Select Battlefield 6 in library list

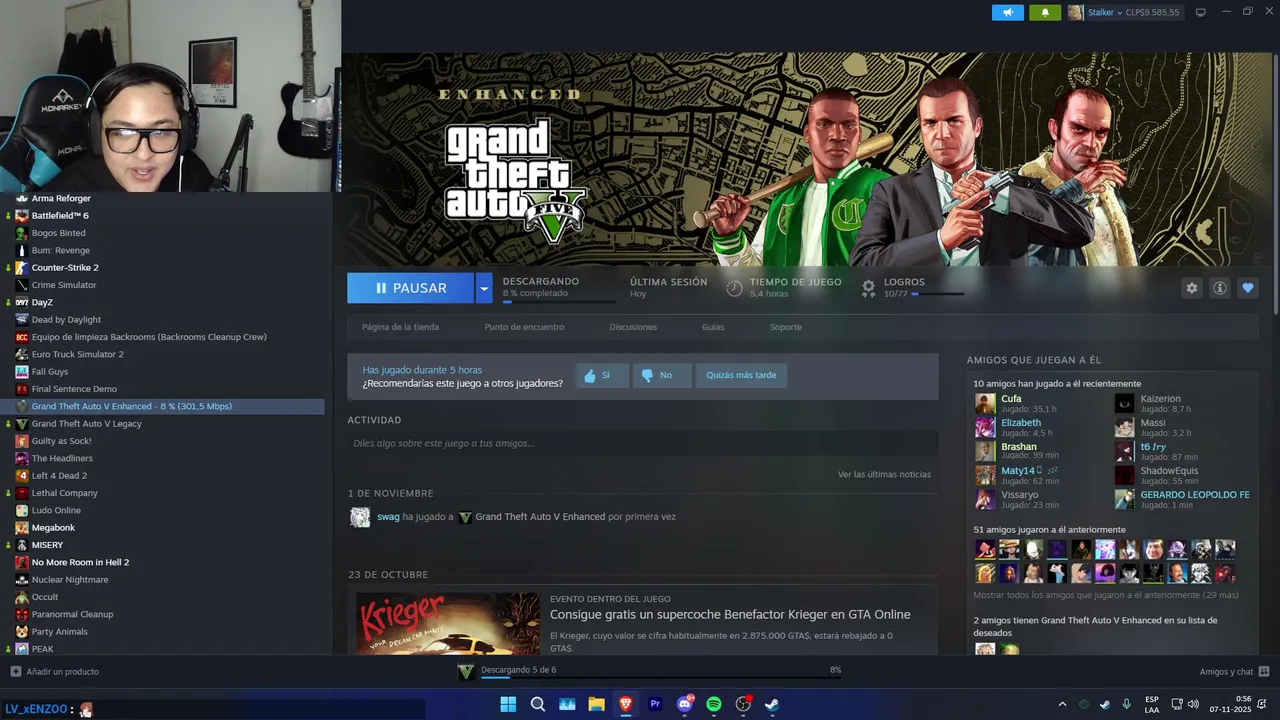point(60,216)
